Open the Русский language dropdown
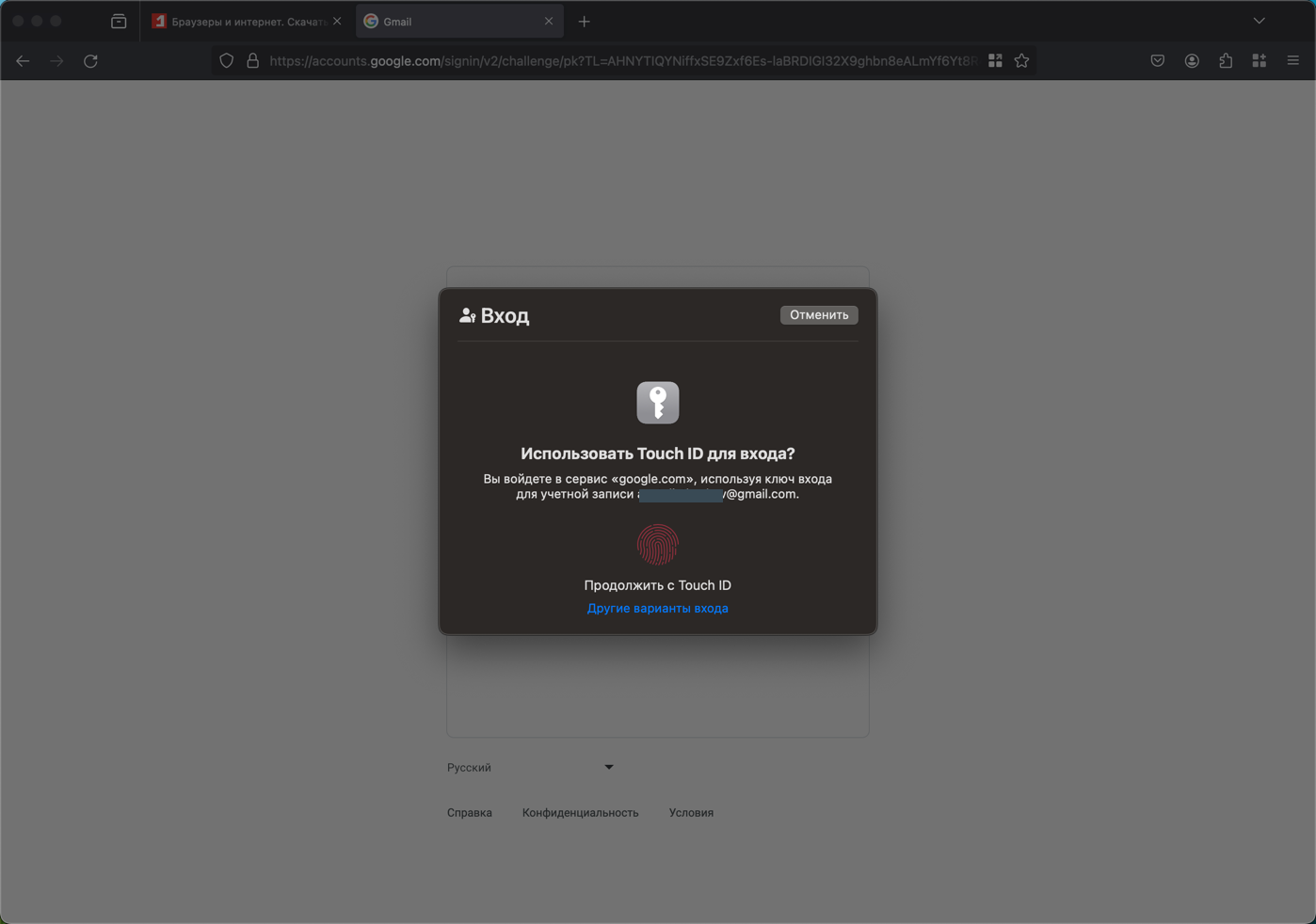Screen dimensions: 1316x924 [x=531, y=768]
